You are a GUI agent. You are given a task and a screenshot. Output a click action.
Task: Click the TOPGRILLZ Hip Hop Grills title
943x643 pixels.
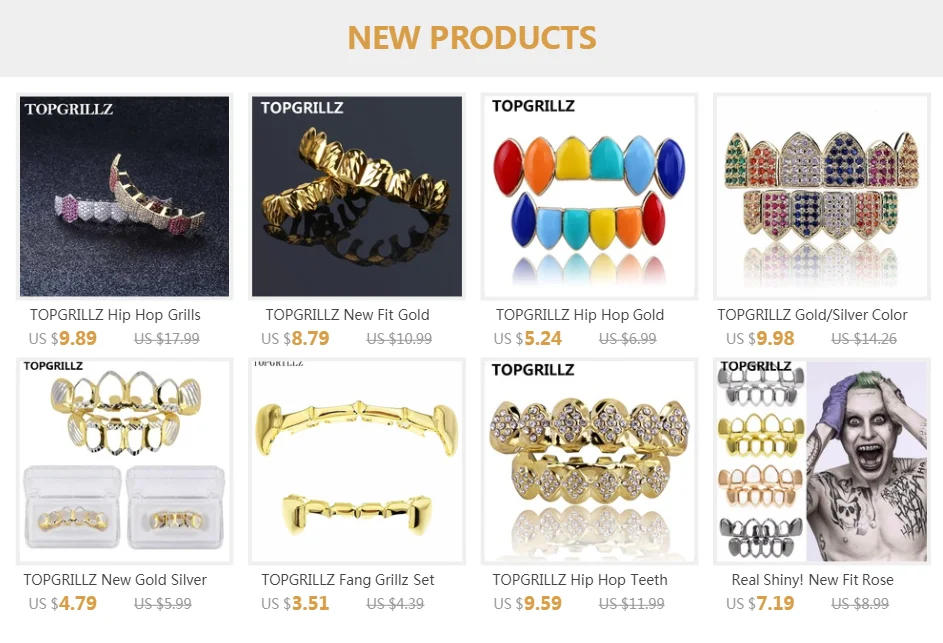tap(115, 315)
